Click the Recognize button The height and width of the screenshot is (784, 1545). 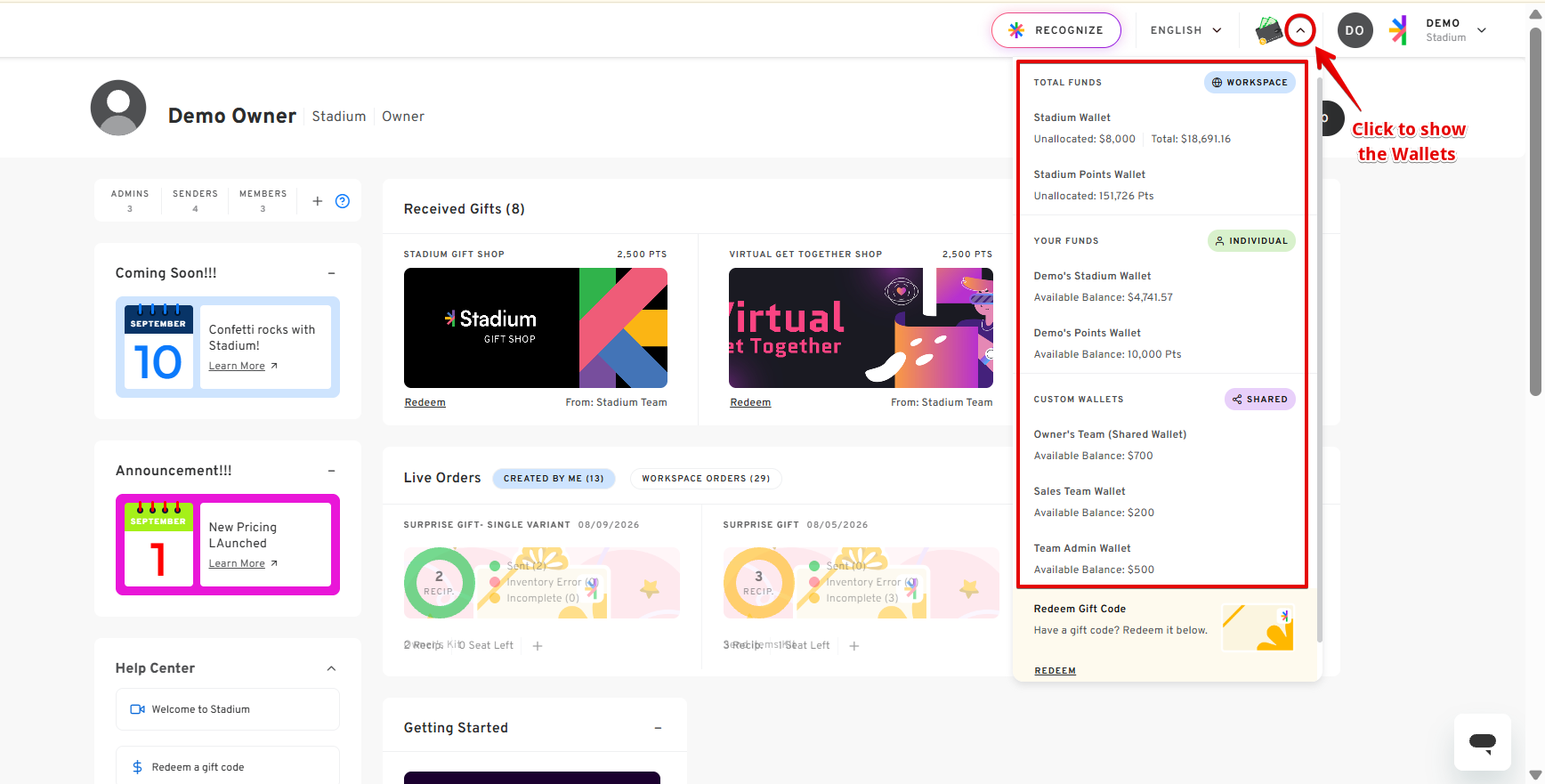(1056, 30)
